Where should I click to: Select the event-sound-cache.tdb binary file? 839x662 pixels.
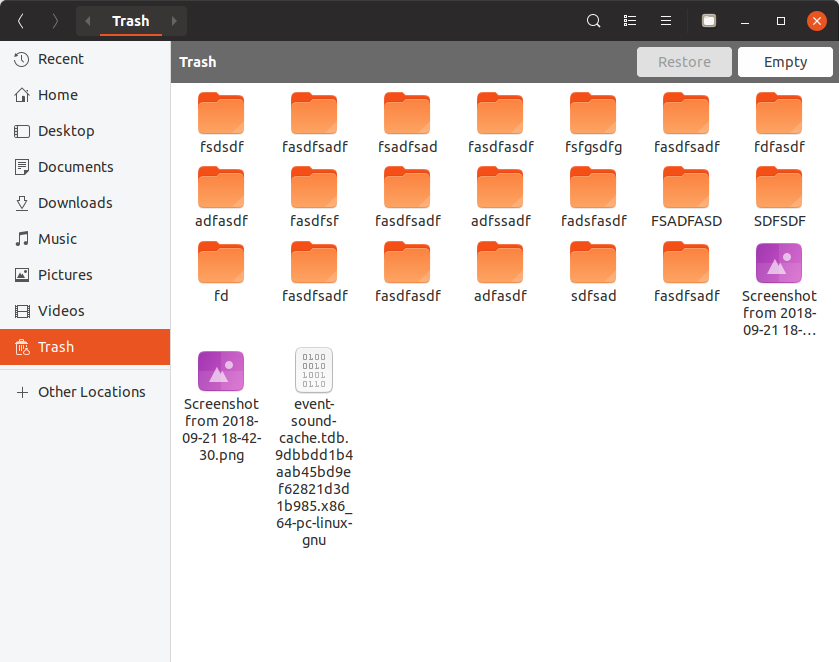(314, 447)
